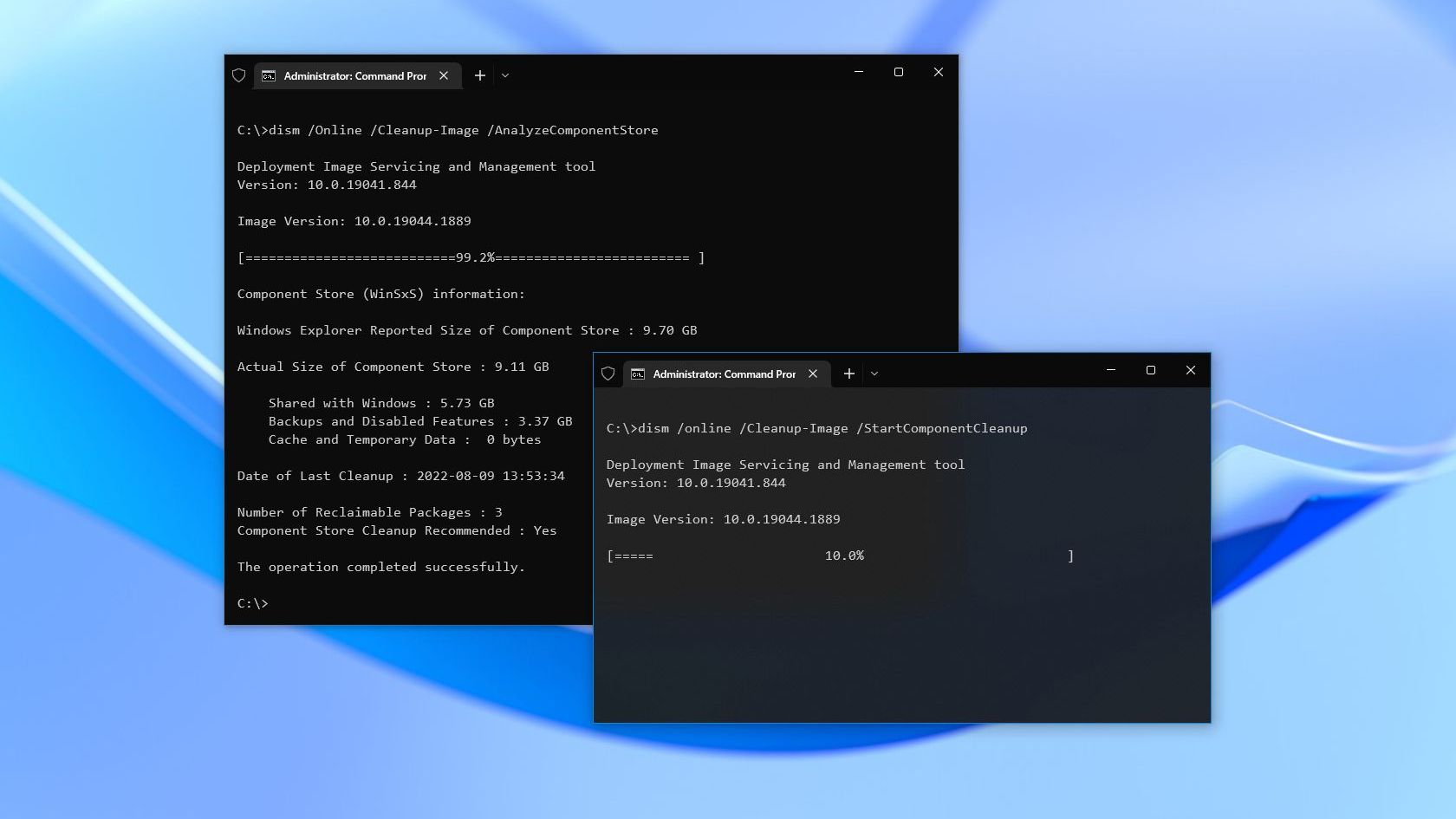Click the 'Number of Reclaimable Packages : 3' line
Image resolution: width=1456 pixels, height=819 pixels.
pos(370,512)
